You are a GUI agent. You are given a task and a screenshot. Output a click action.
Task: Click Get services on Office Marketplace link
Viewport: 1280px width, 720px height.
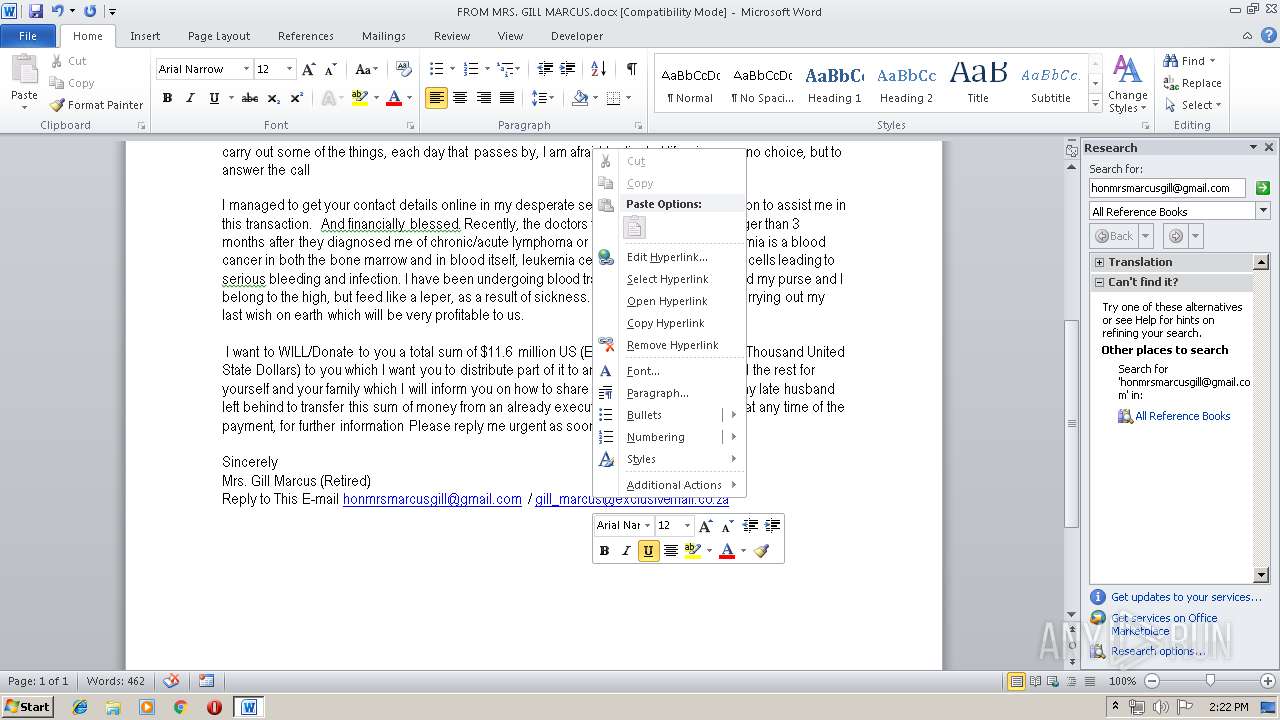coord(1164,624)
